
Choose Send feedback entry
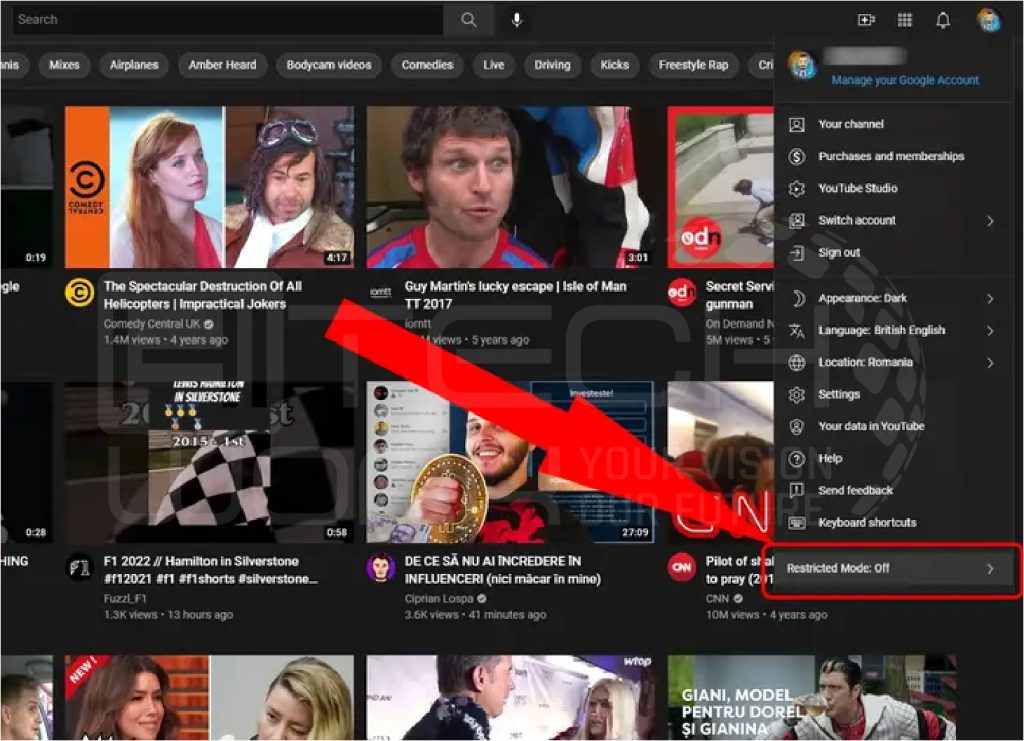tap(892, 490)
